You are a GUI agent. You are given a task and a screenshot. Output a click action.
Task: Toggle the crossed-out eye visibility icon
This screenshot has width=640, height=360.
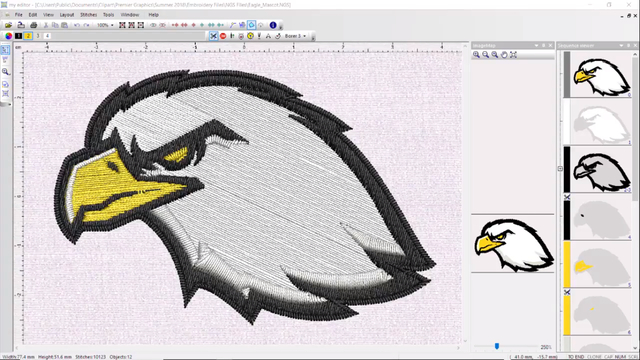pyautogui.click(x=162, y=25)
